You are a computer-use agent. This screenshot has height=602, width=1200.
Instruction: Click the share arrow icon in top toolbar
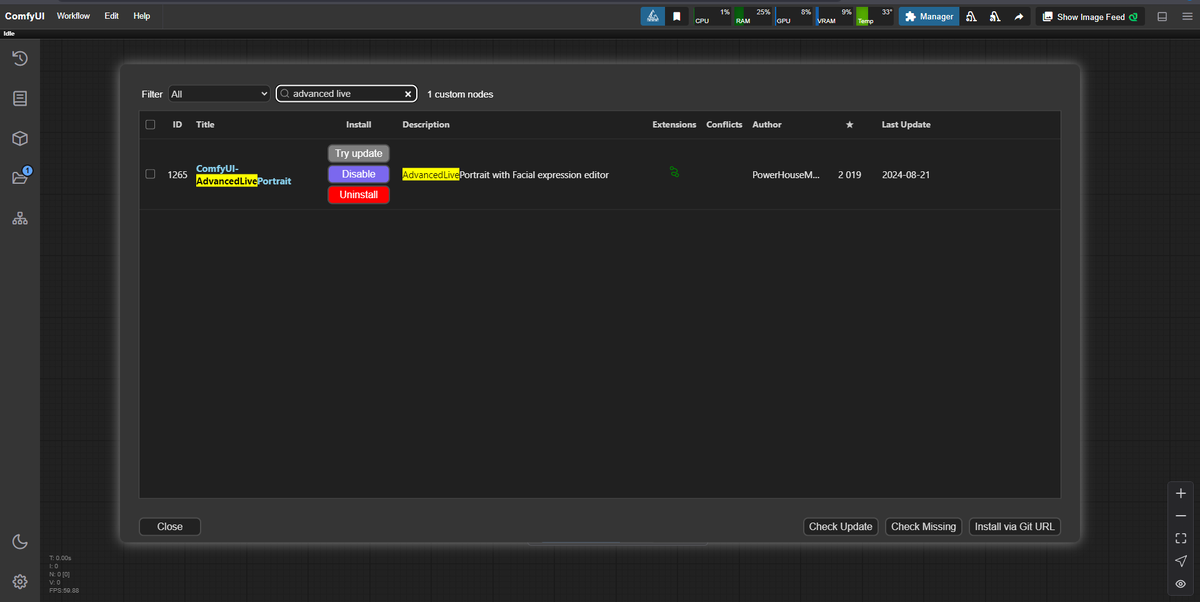(x=1018, y=16)
